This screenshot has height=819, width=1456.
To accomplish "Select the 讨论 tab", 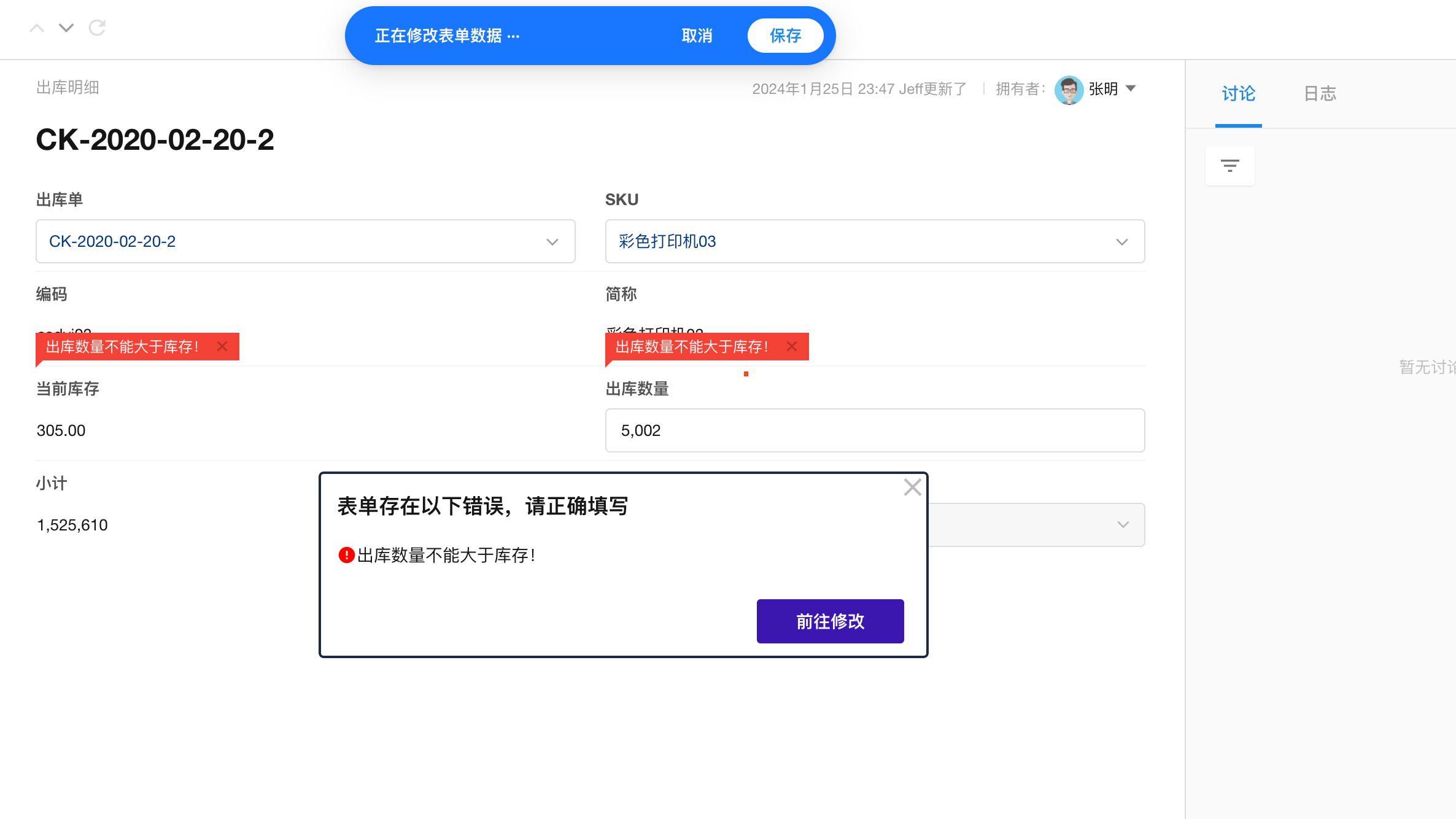I will tap(1238, 94).
